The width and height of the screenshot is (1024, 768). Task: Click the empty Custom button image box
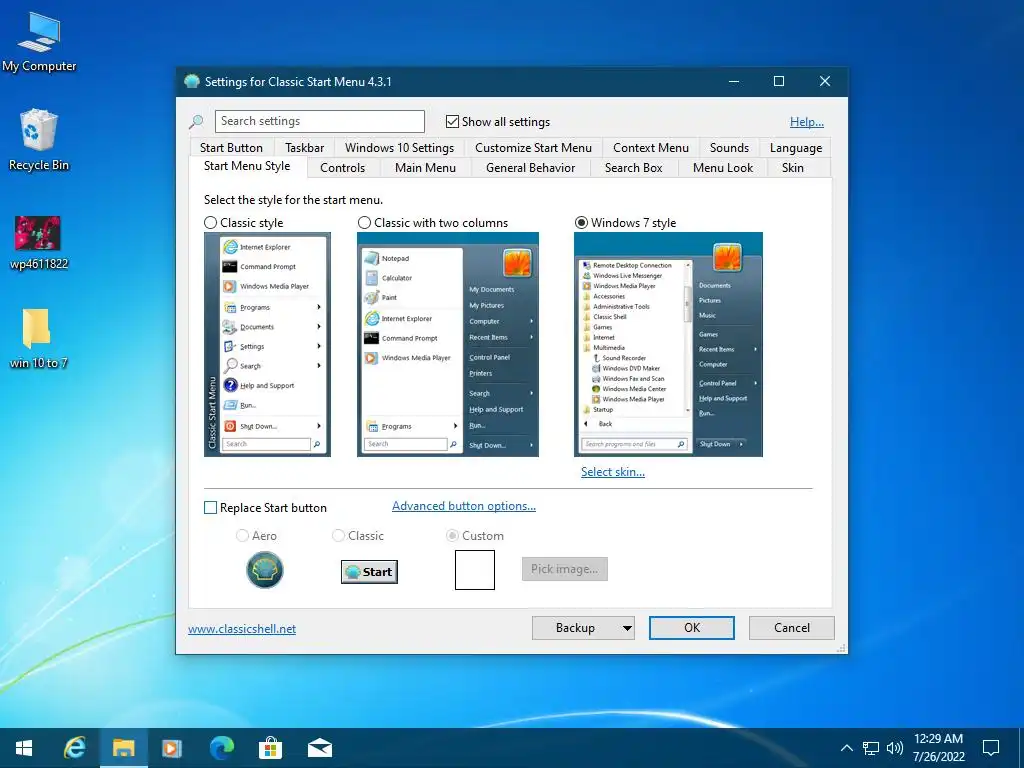tap(475, 569)
